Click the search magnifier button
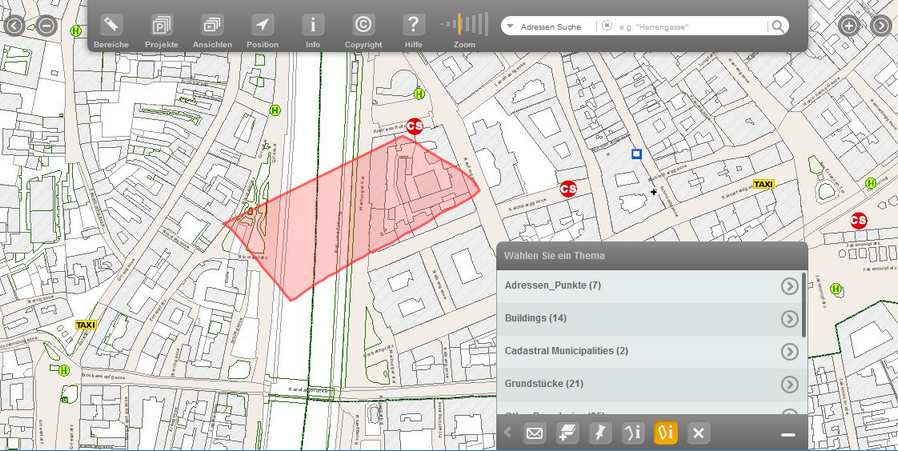This screenshot has height=451, width=898. pyautogui.click(x=777, y=26)
